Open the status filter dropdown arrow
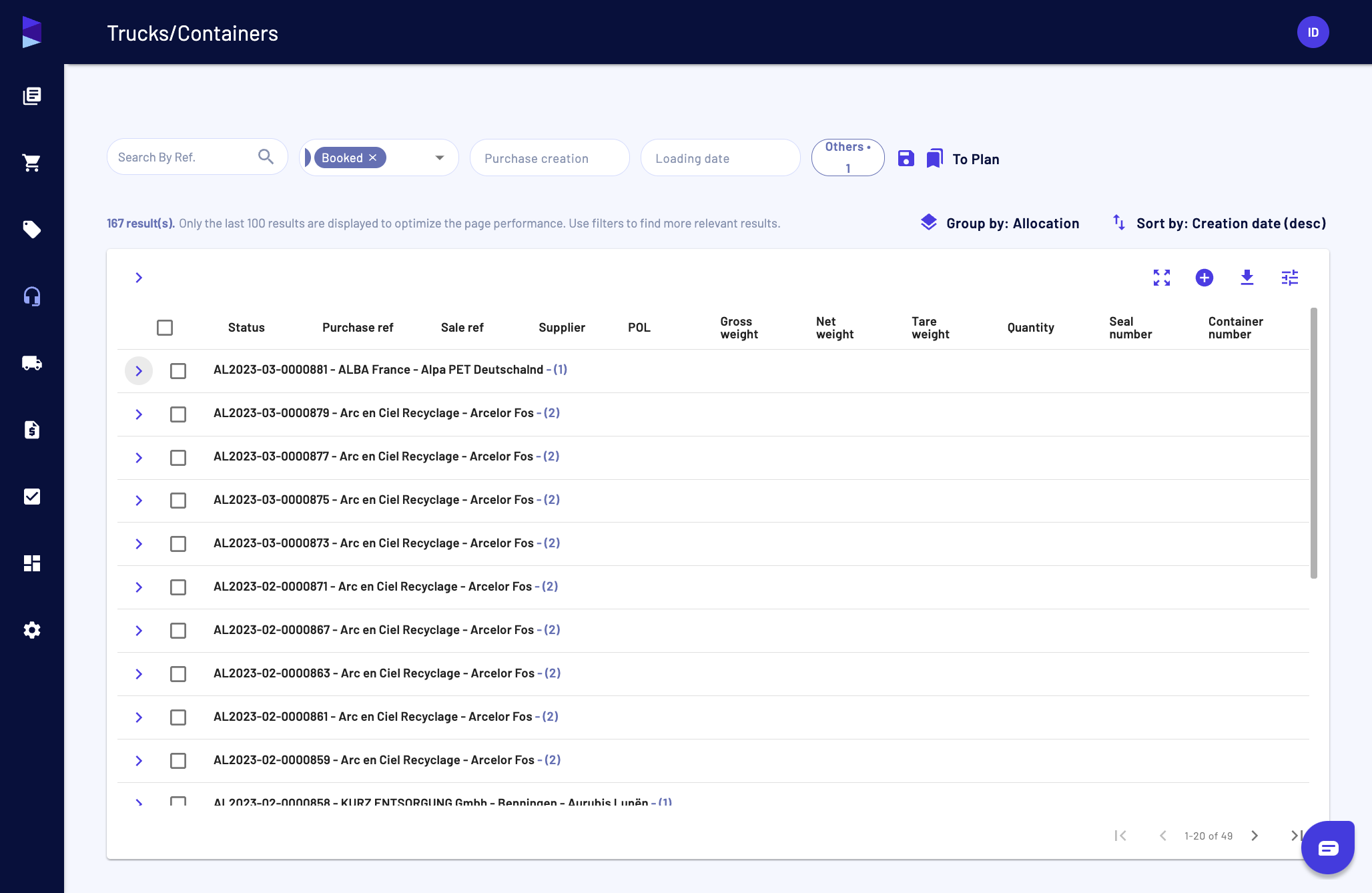 tap(440, 158)
